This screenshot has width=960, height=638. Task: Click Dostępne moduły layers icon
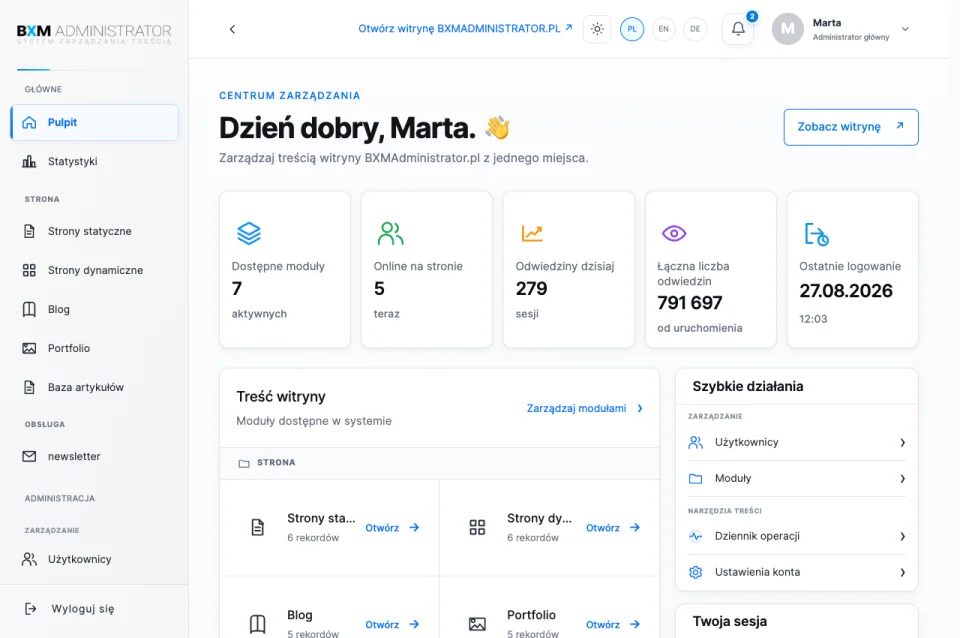pos(249,233)
